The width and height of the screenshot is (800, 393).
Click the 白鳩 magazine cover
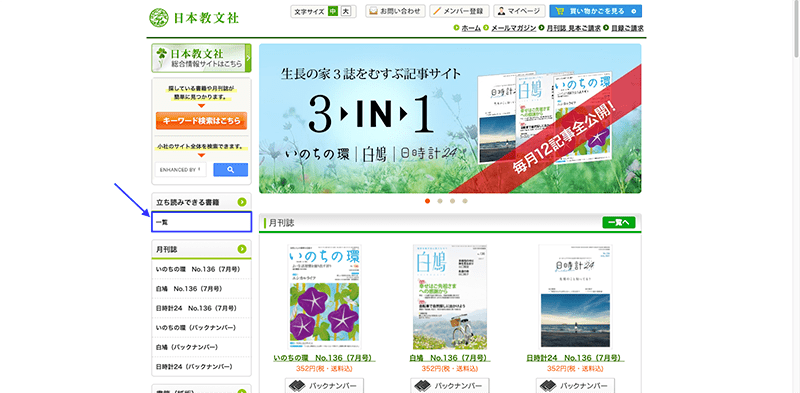[450, 297]
